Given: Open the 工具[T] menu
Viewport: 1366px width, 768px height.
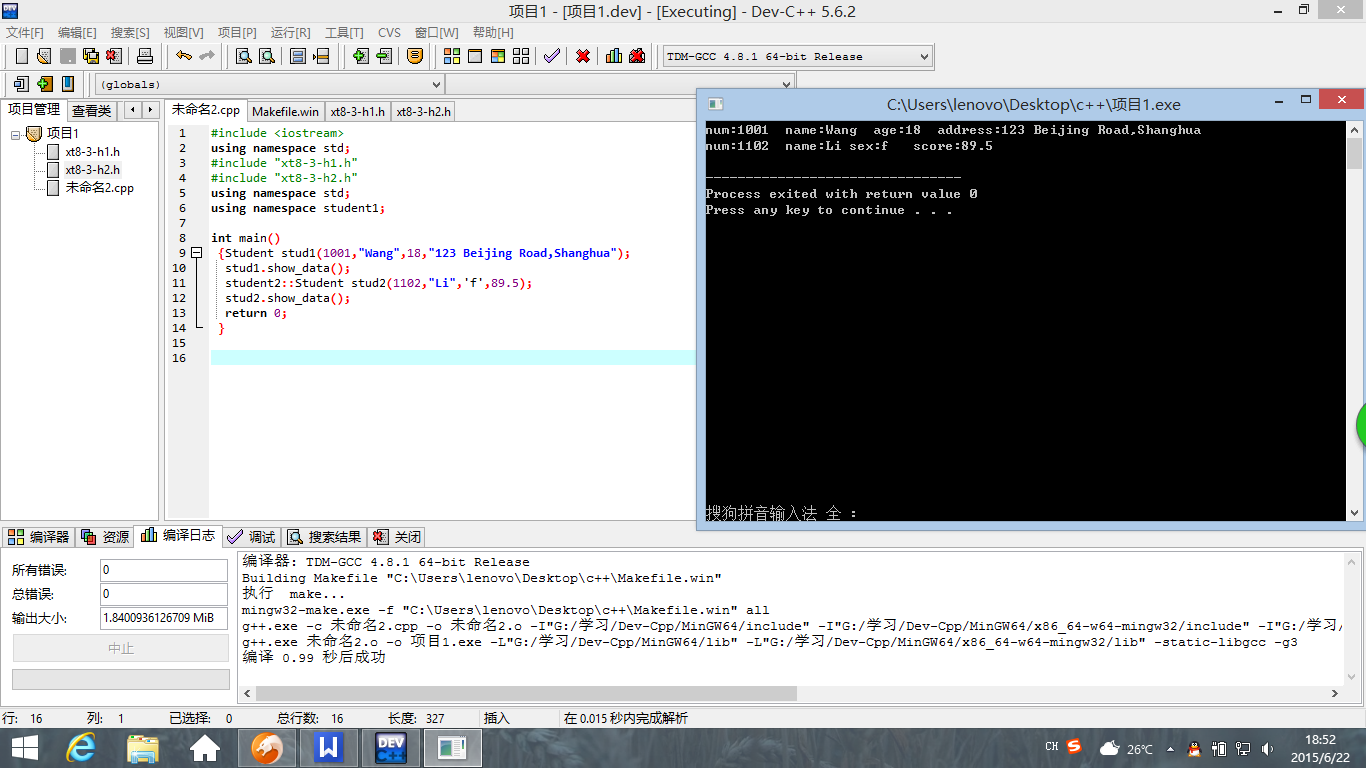Looking at the screenshot, I should point(344,33).
